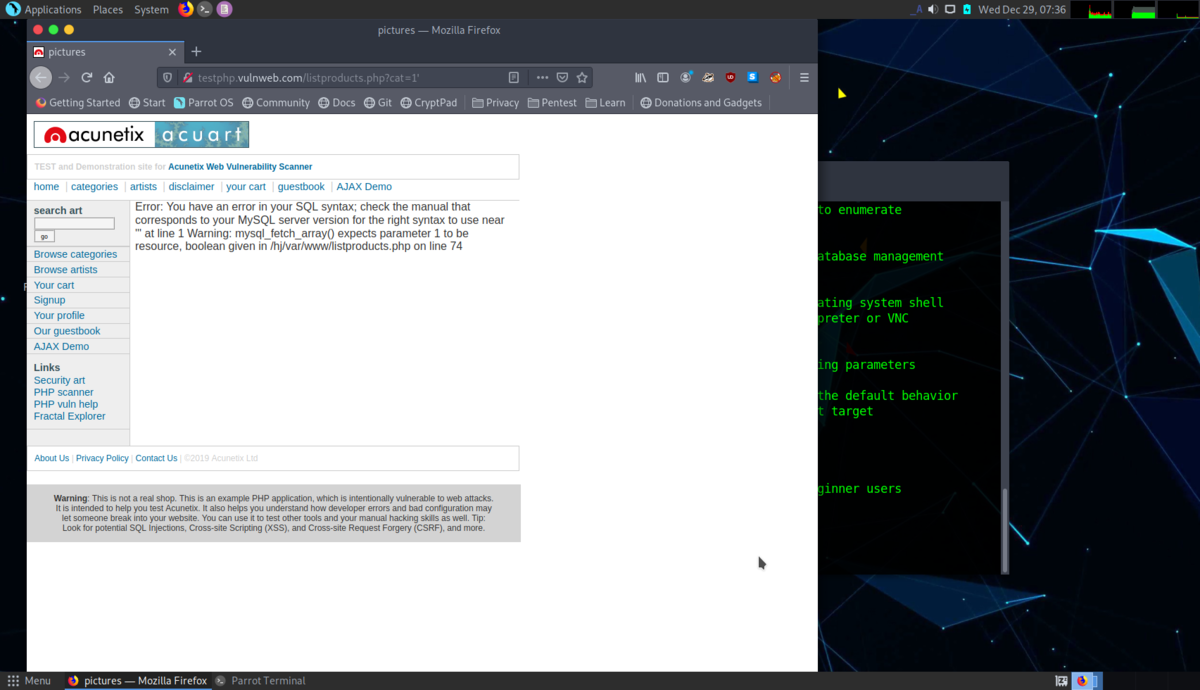Click the date and time clock

point(1022,9)
